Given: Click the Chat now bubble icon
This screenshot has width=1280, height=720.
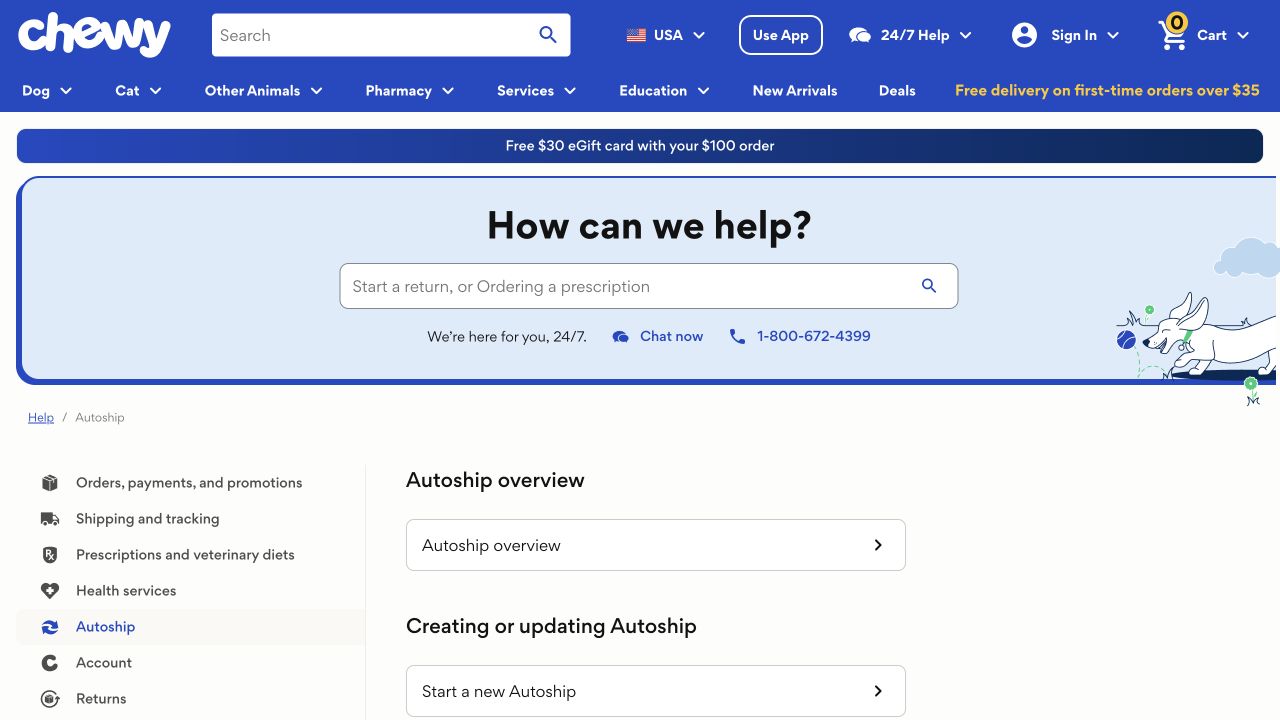Looking at the screenshot, I should 620,337.
